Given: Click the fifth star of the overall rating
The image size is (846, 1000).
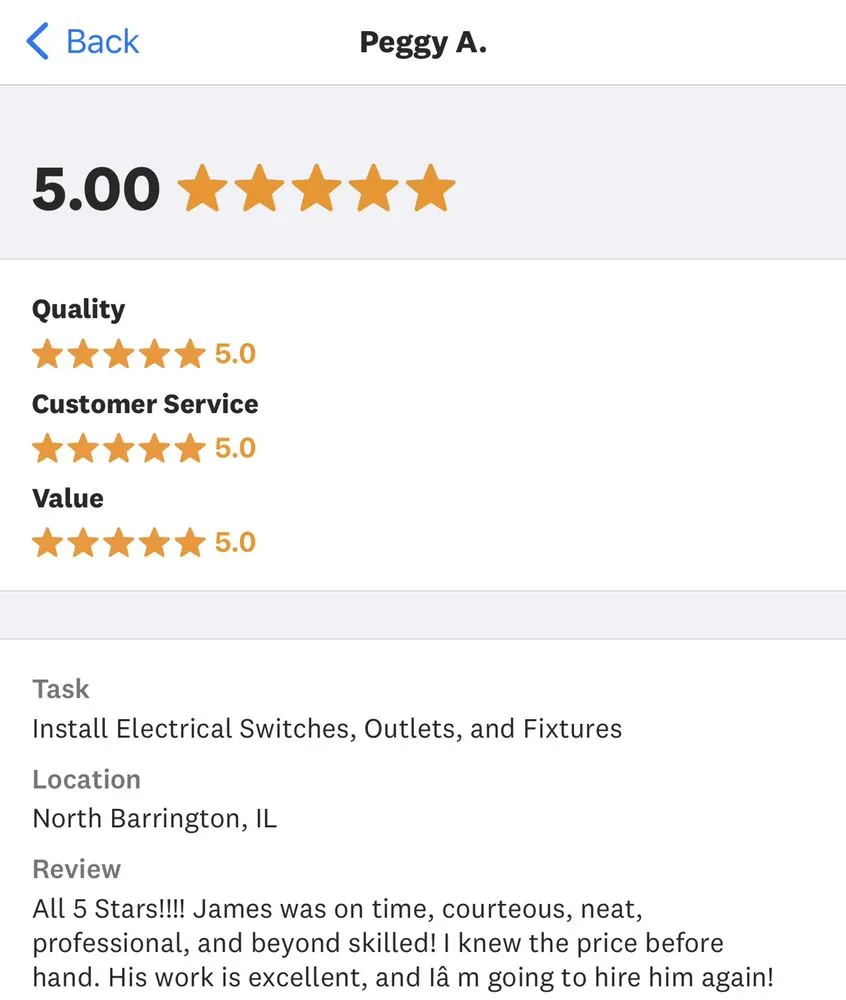Looking at the screenshot, I should pos(428,188).
